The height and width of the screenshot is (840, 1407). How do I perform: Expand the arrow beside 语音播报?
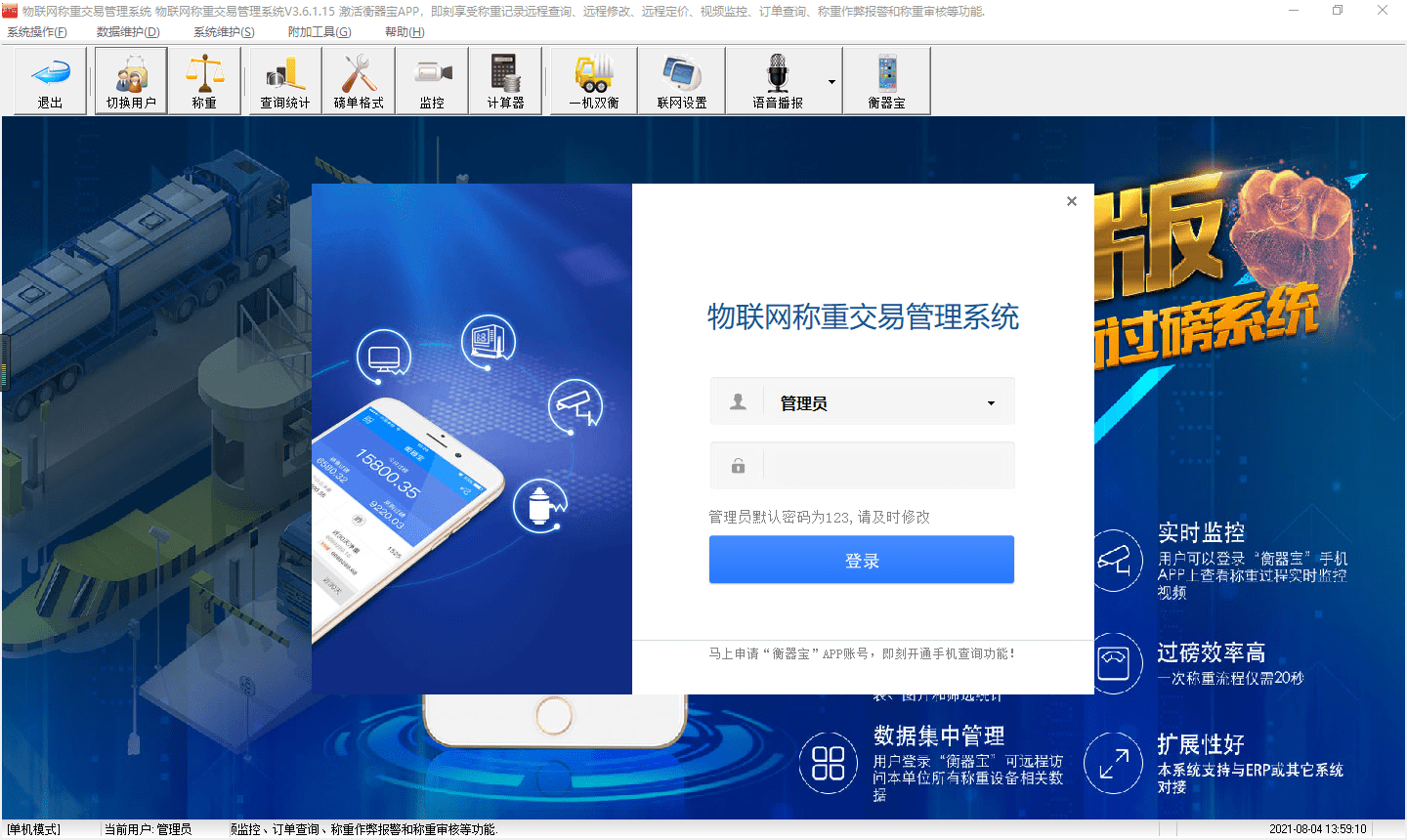pos(832,81)
